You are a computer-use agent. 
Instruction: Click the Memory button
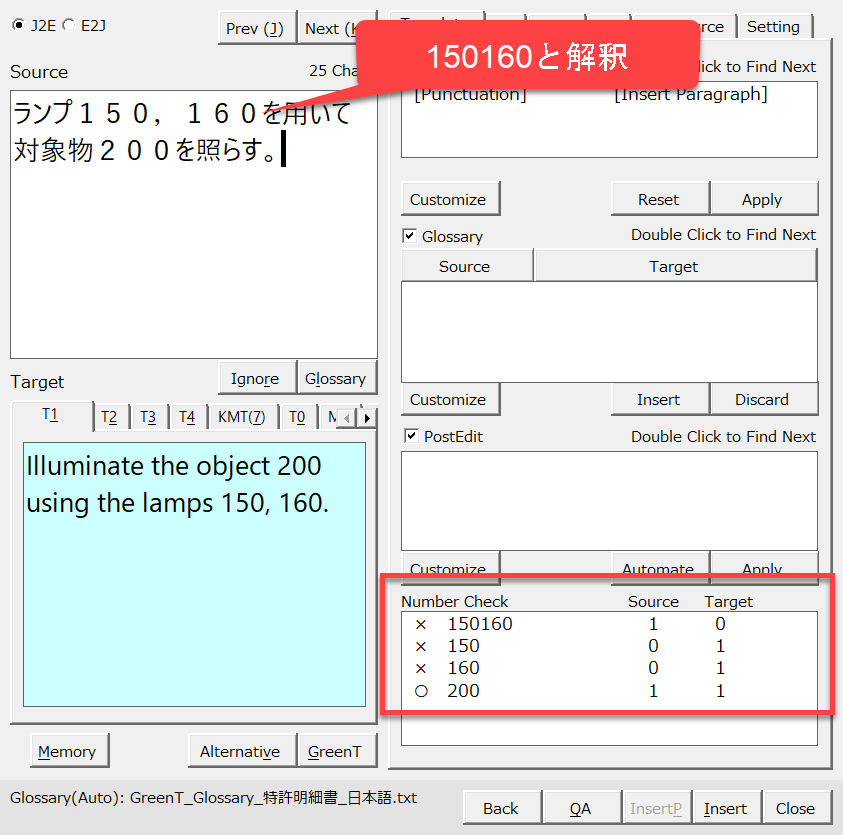point(67,751)
